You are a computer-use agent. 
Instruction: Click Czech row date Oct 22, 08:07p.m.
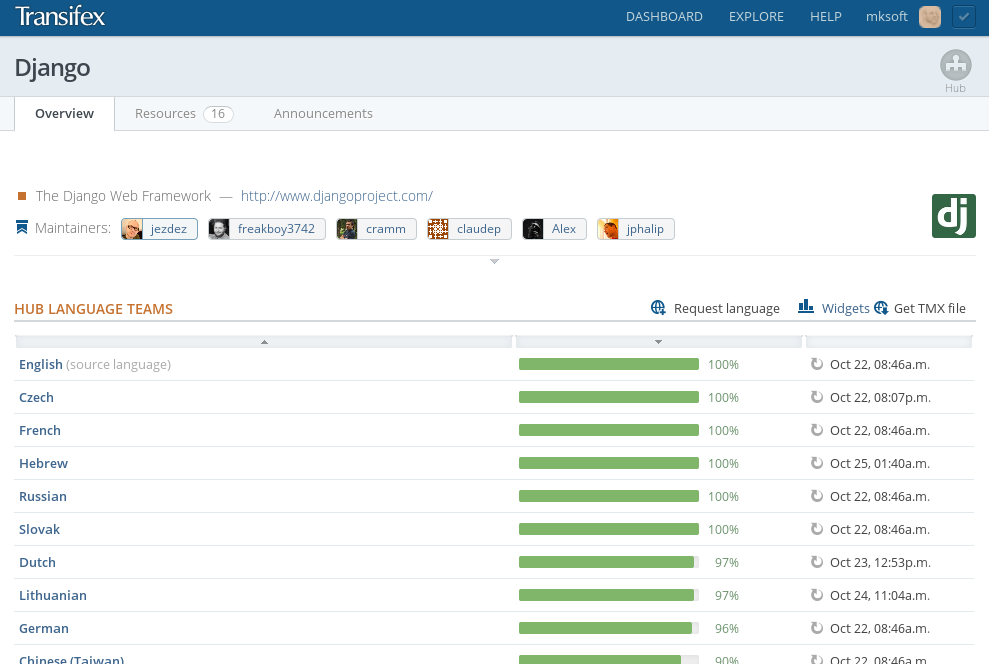881,397
